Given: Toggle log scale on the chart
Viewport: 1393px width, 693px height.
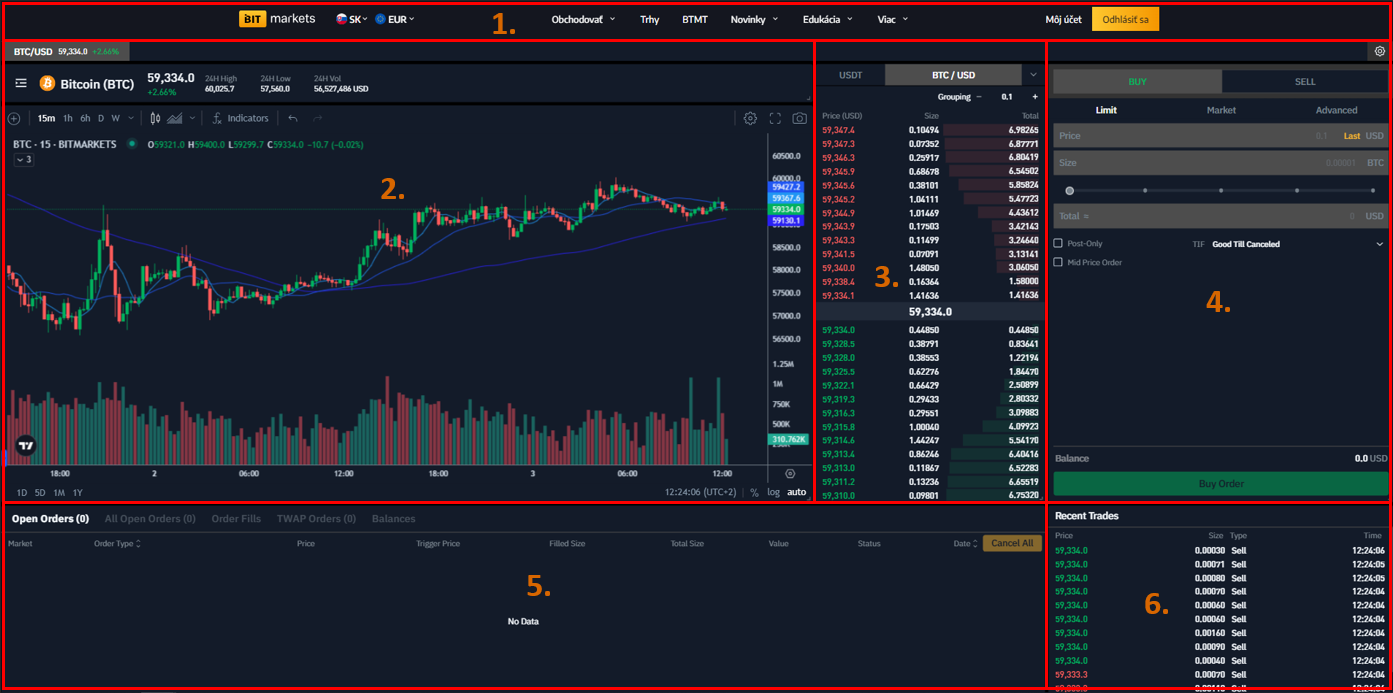Looking at the screenshot, I should pos(774,492).
